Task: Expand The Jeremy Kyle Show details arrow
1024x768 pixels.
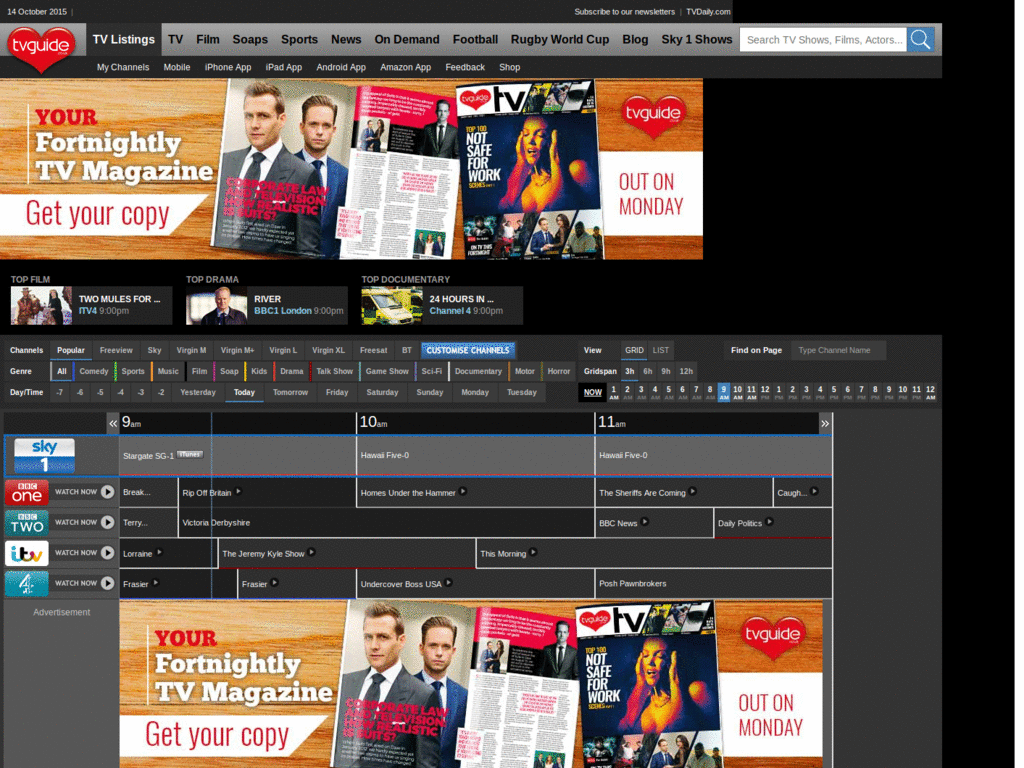Action: 311,553
